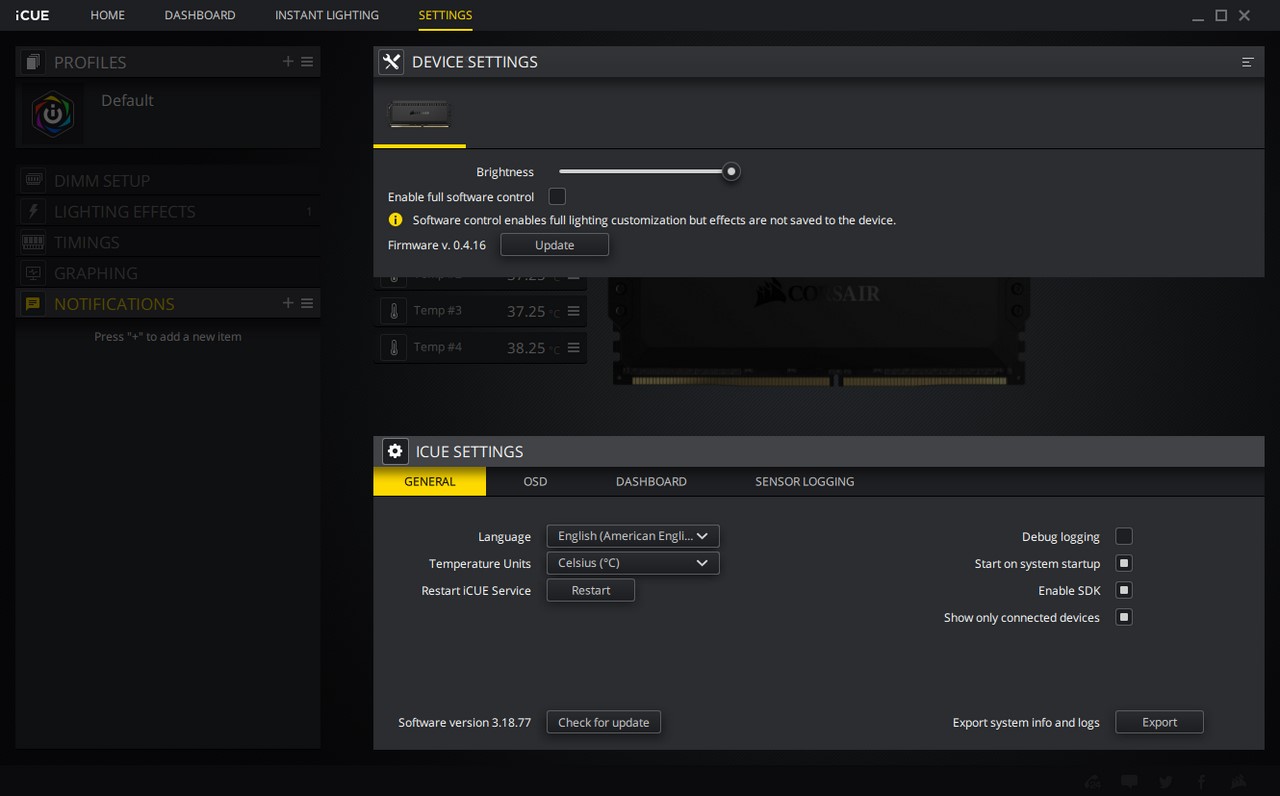
Task: Open Device Settings panel menu icon
Action: pyautogui.click(x=1248, y=62)
